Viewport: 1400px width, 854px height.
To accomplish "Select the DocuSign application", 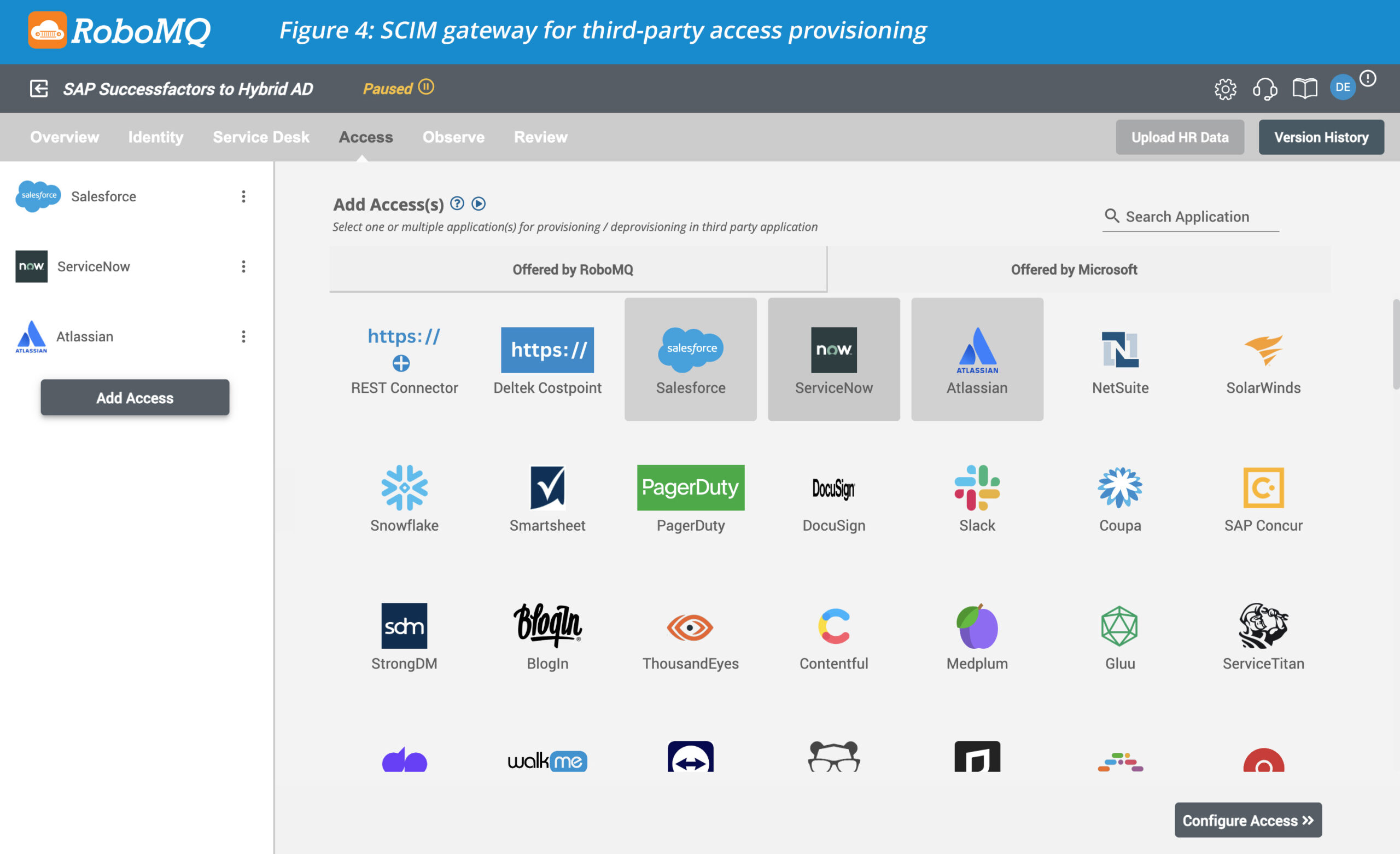I will point(833,498).
